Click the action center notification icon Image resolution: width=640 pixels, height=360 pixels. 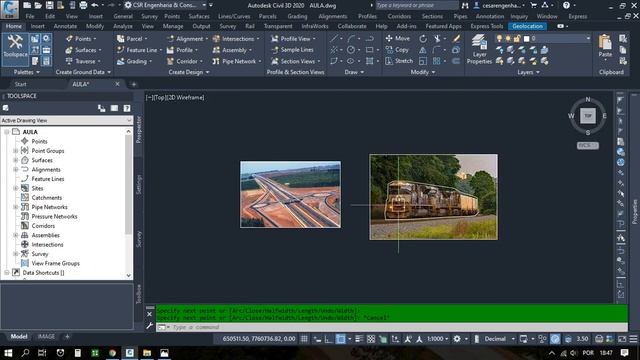tap(624, 353)
